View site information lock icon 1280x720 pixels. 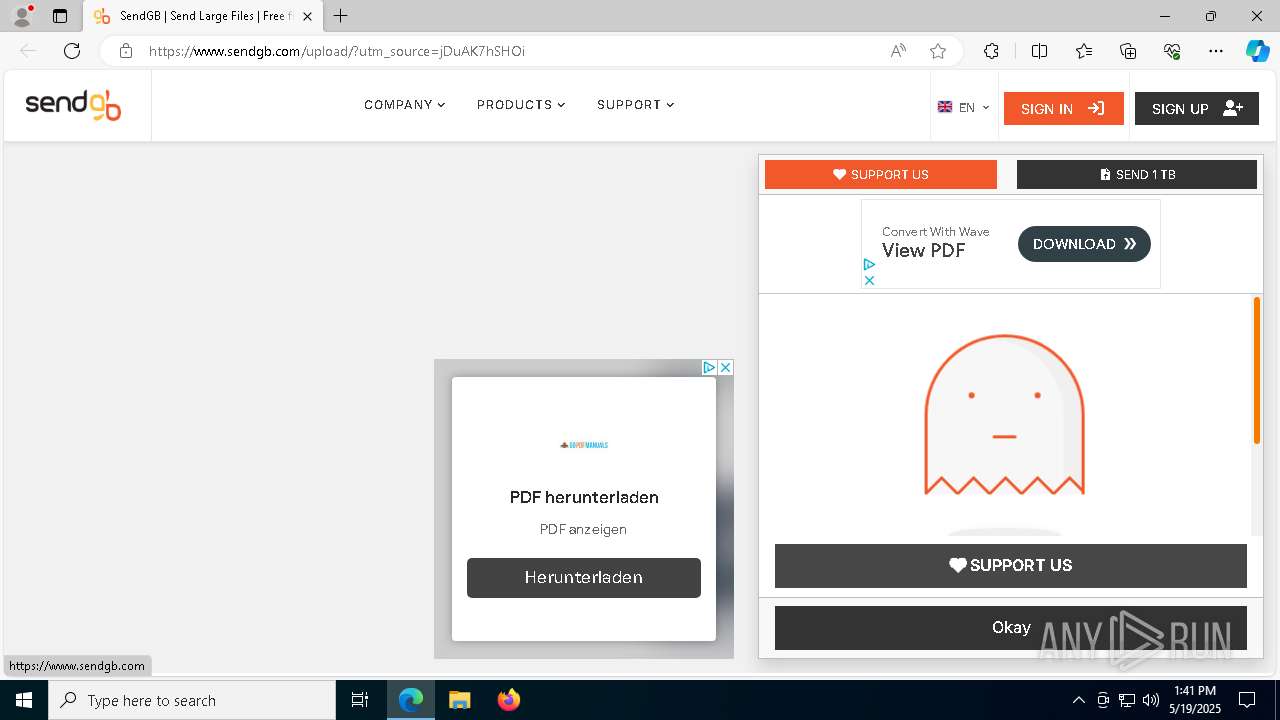126,51
